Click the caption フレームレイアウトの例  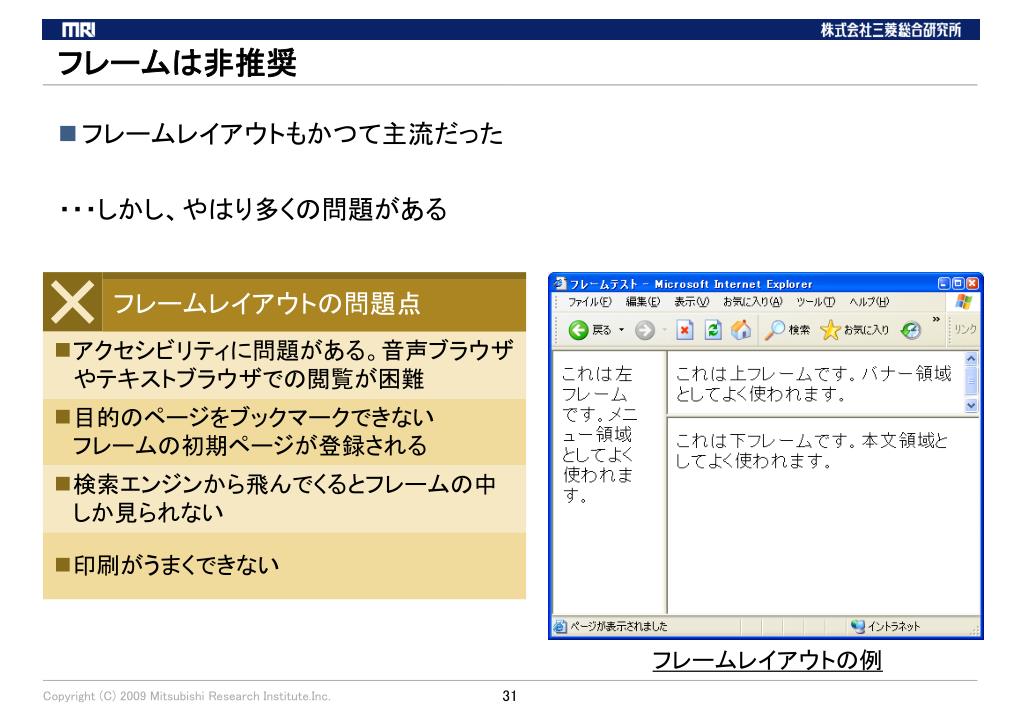coord(767,660)
